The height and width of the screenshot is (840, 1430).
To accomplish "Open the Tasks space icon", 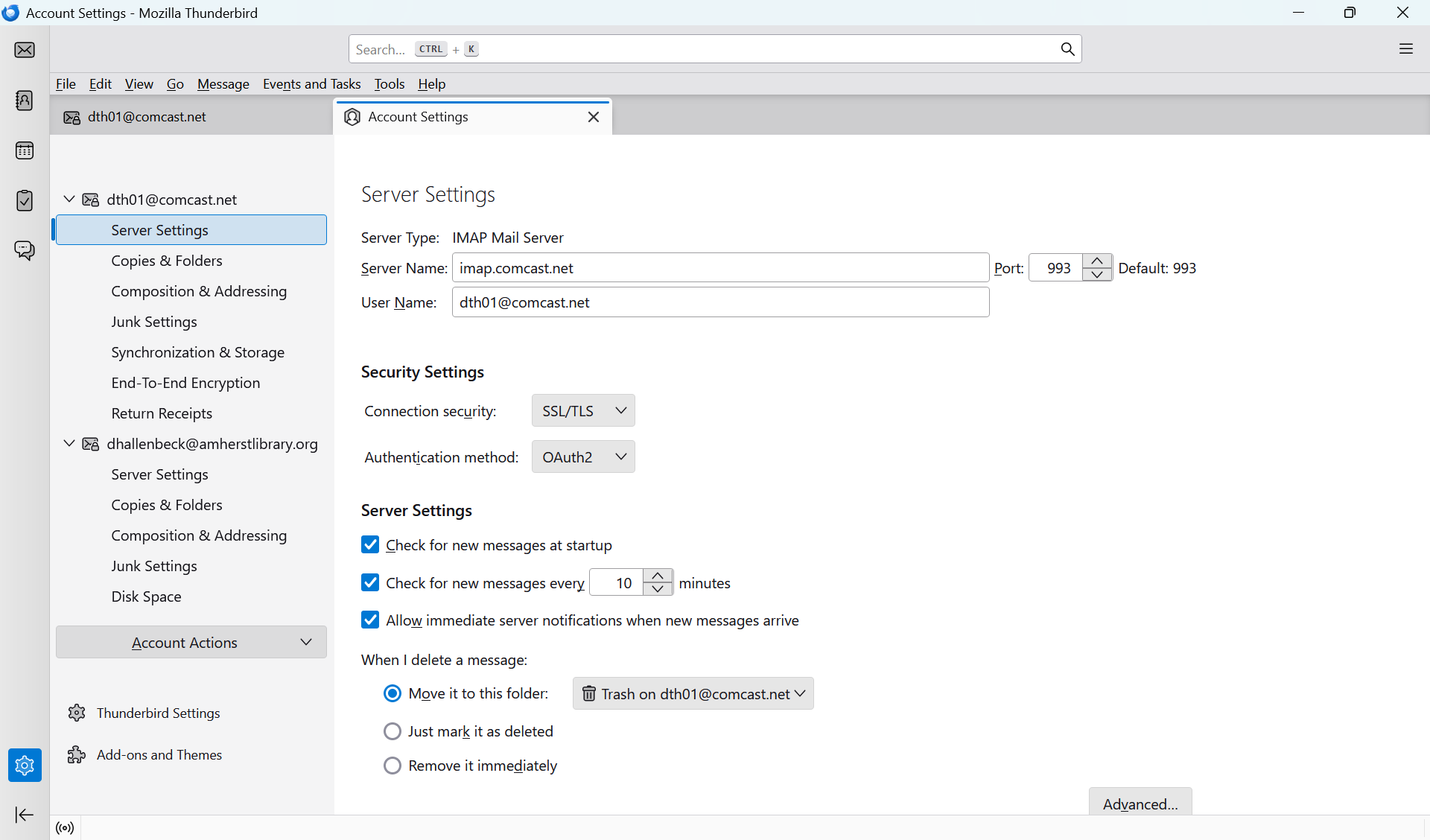I will (25, 200).
